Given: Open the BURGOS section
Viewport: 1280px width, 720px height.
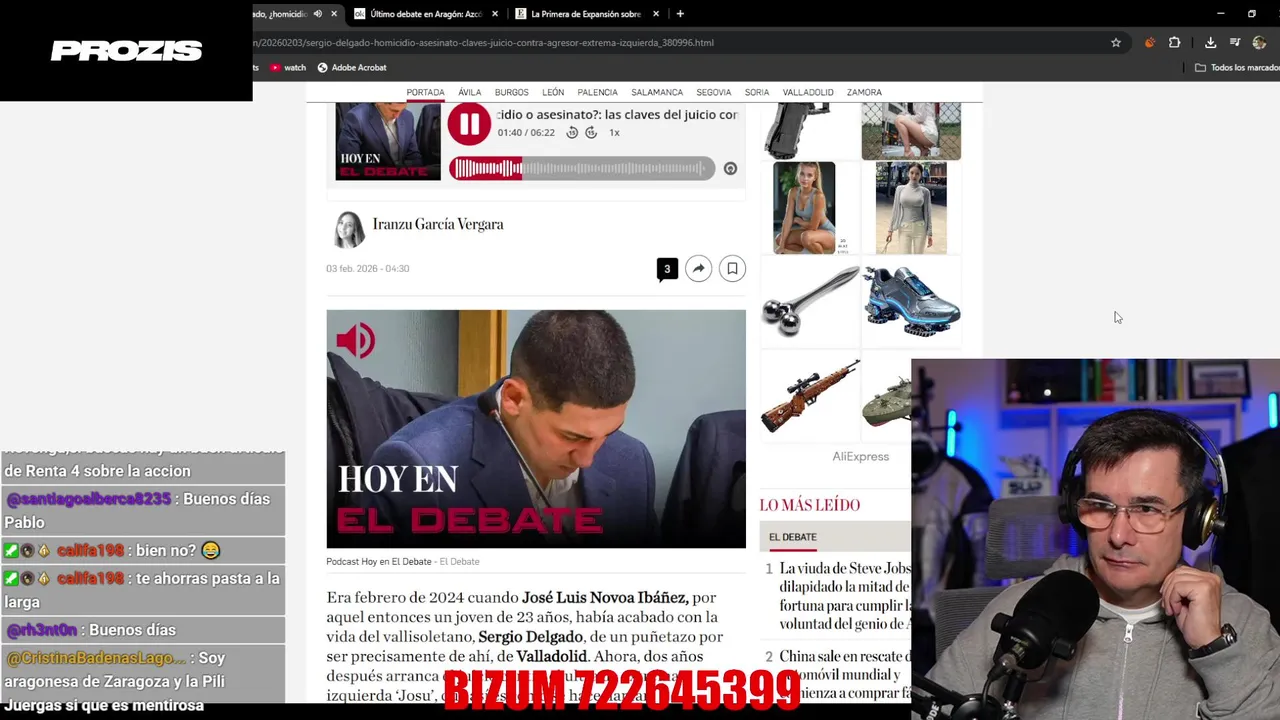Looking at the screenshot, I should (x=512, y=92).
